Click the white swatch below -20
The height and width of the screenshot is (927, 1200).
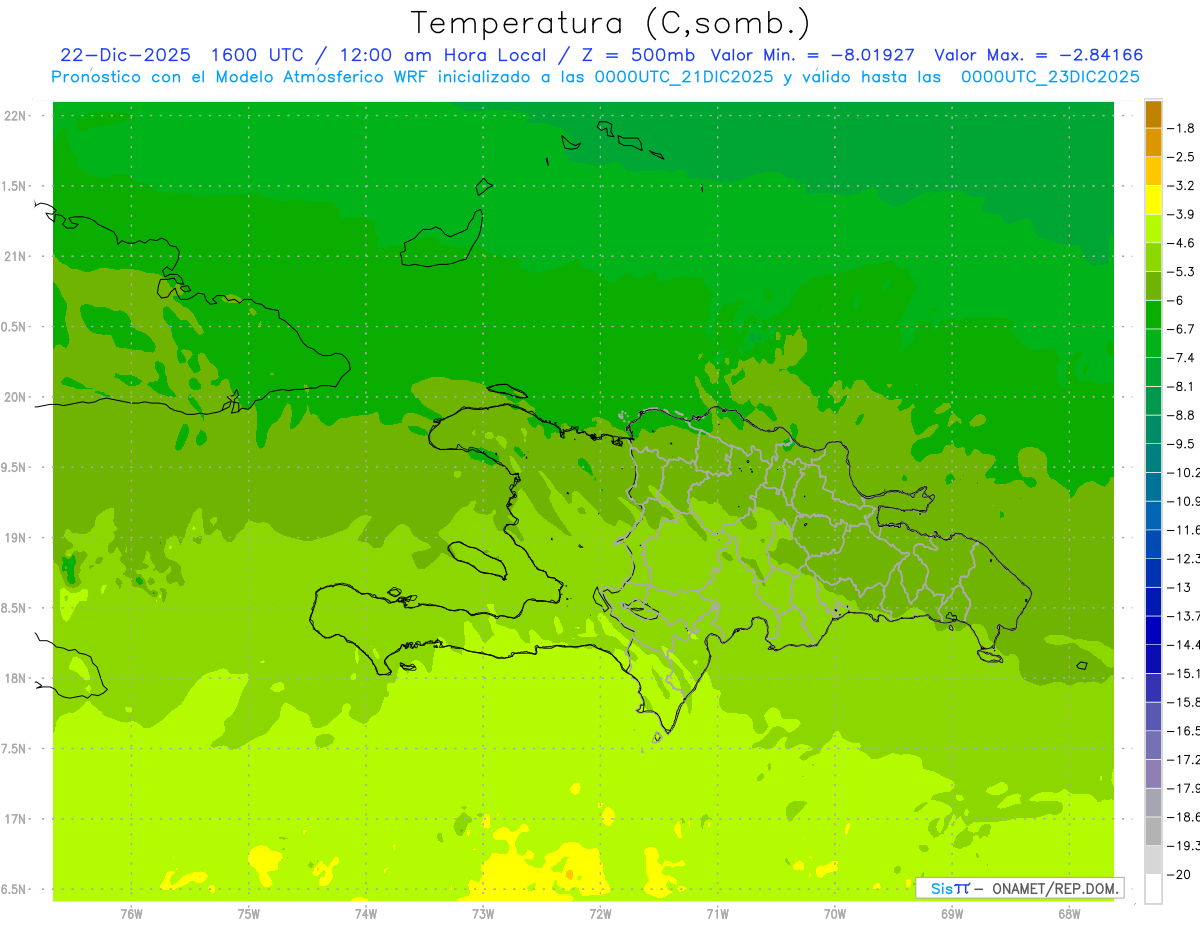[x=1154, y=889]
